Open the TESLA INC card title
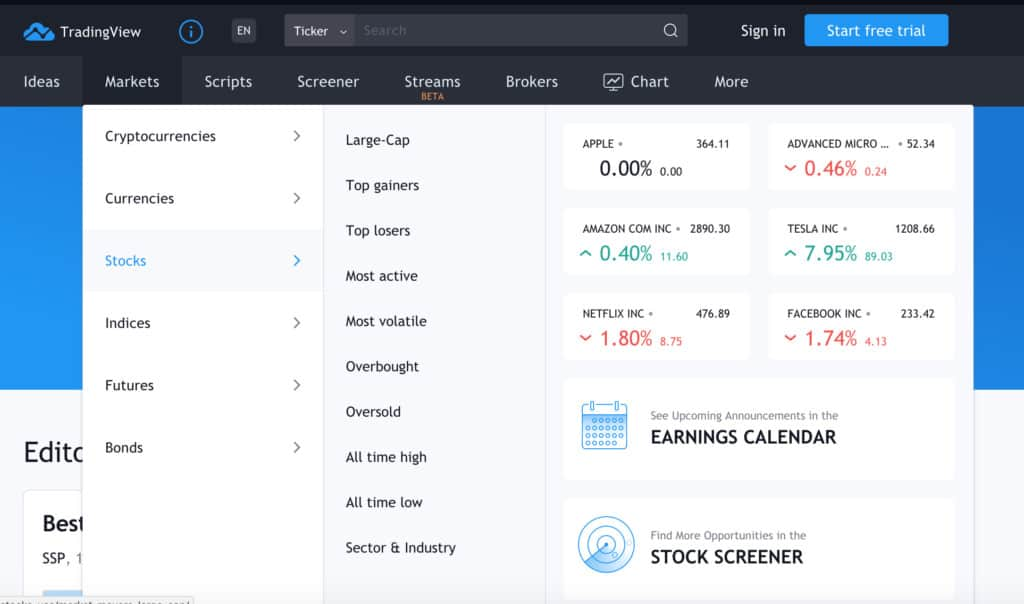The image size is (1024, 604). (x=812, y=229)
